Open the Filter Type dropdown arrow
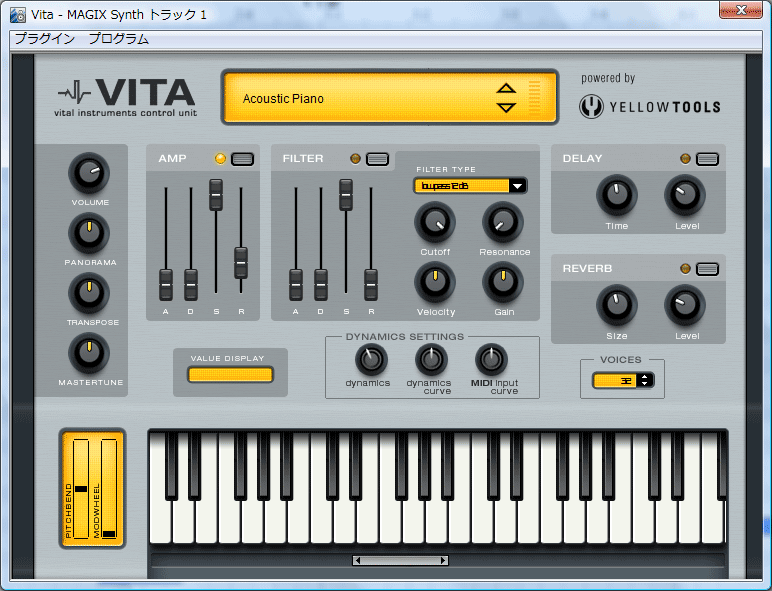 pyautogui.click(x=517, y=186)
